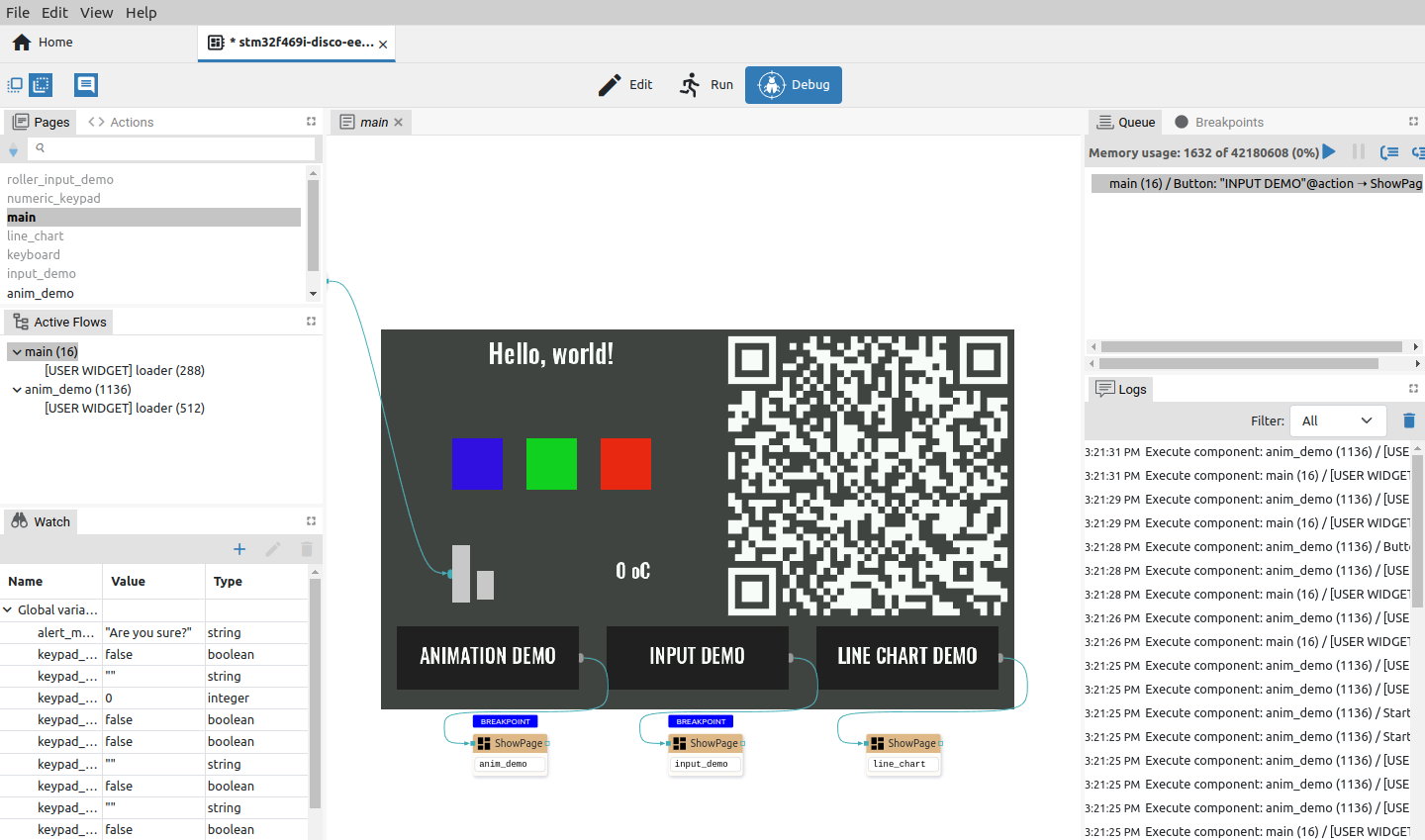Click the red color square in preview

(625, 464)
